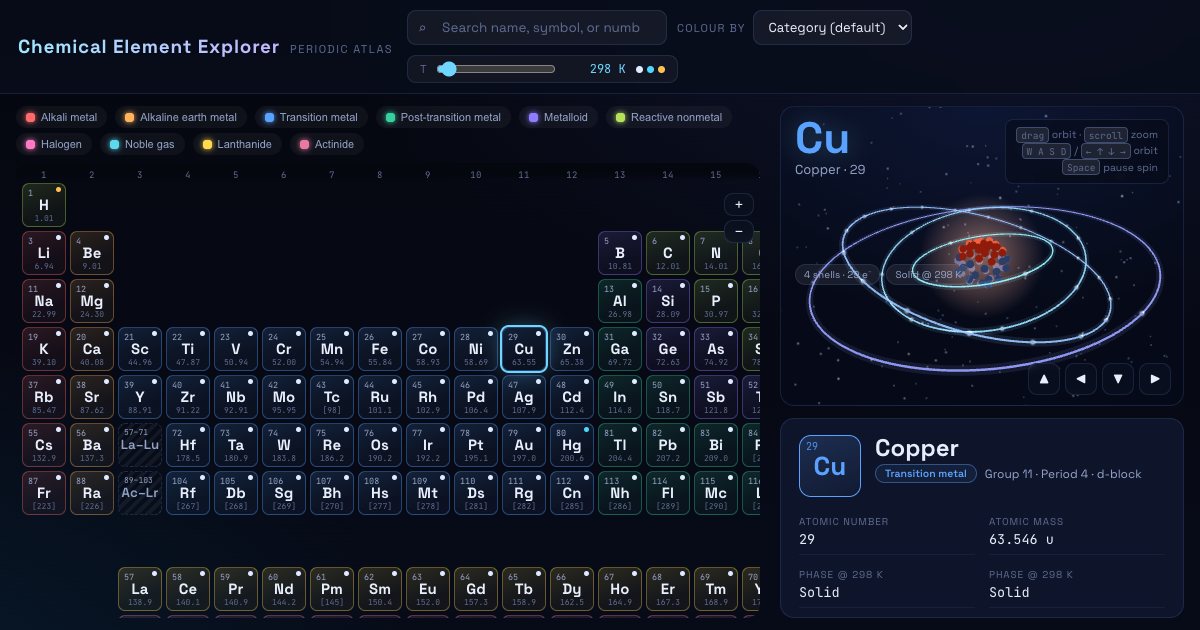Select Hydrogen element tile
The height and width of the screenshot is (630, 1200).
(44, 205)
